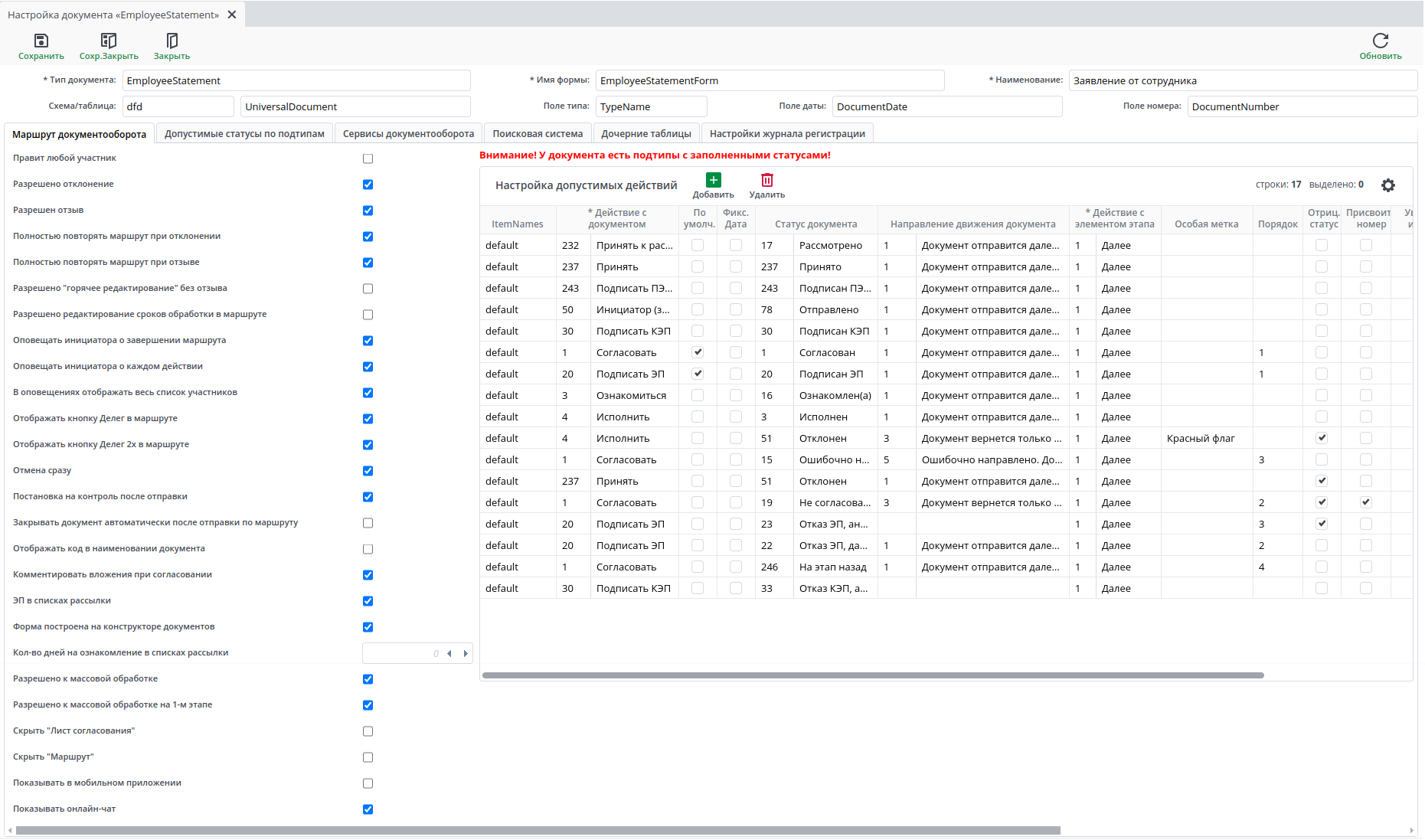Click the grid's horizontal scrollbar
Screen dimensions: 1425x840
coord(873,675)
